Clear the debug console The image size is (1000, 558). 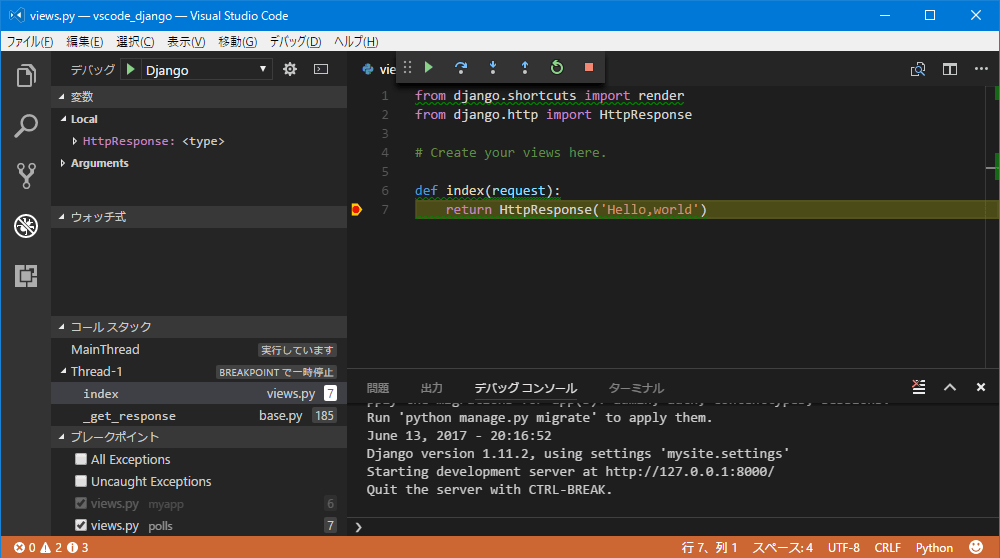coord(918,387)
